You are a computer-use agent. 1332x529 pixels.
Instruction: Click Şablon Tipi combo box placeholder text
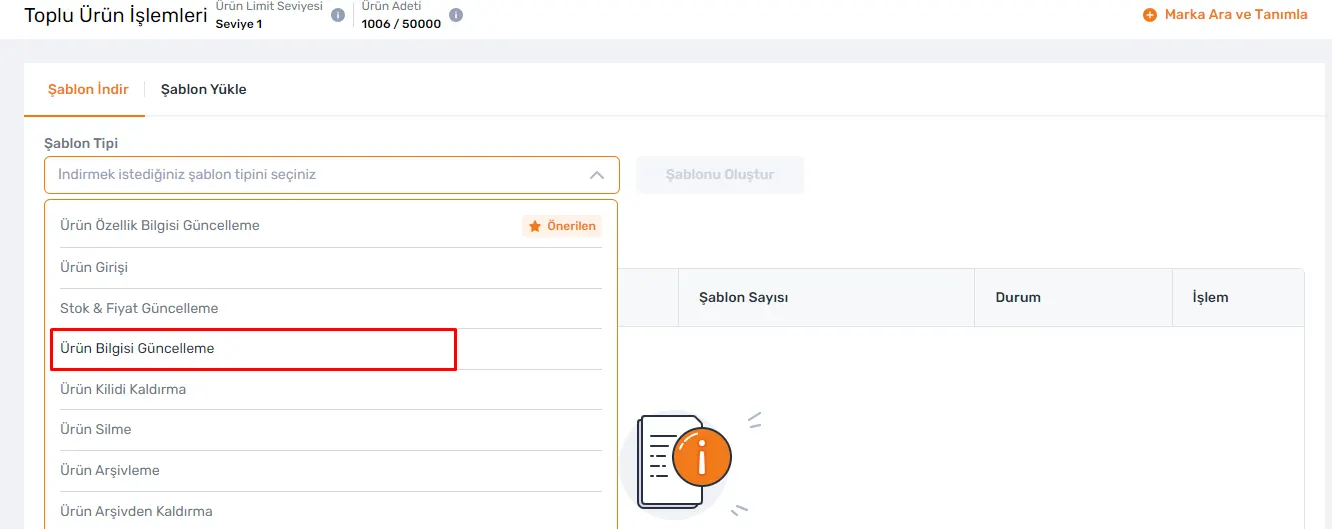point(187,174)
